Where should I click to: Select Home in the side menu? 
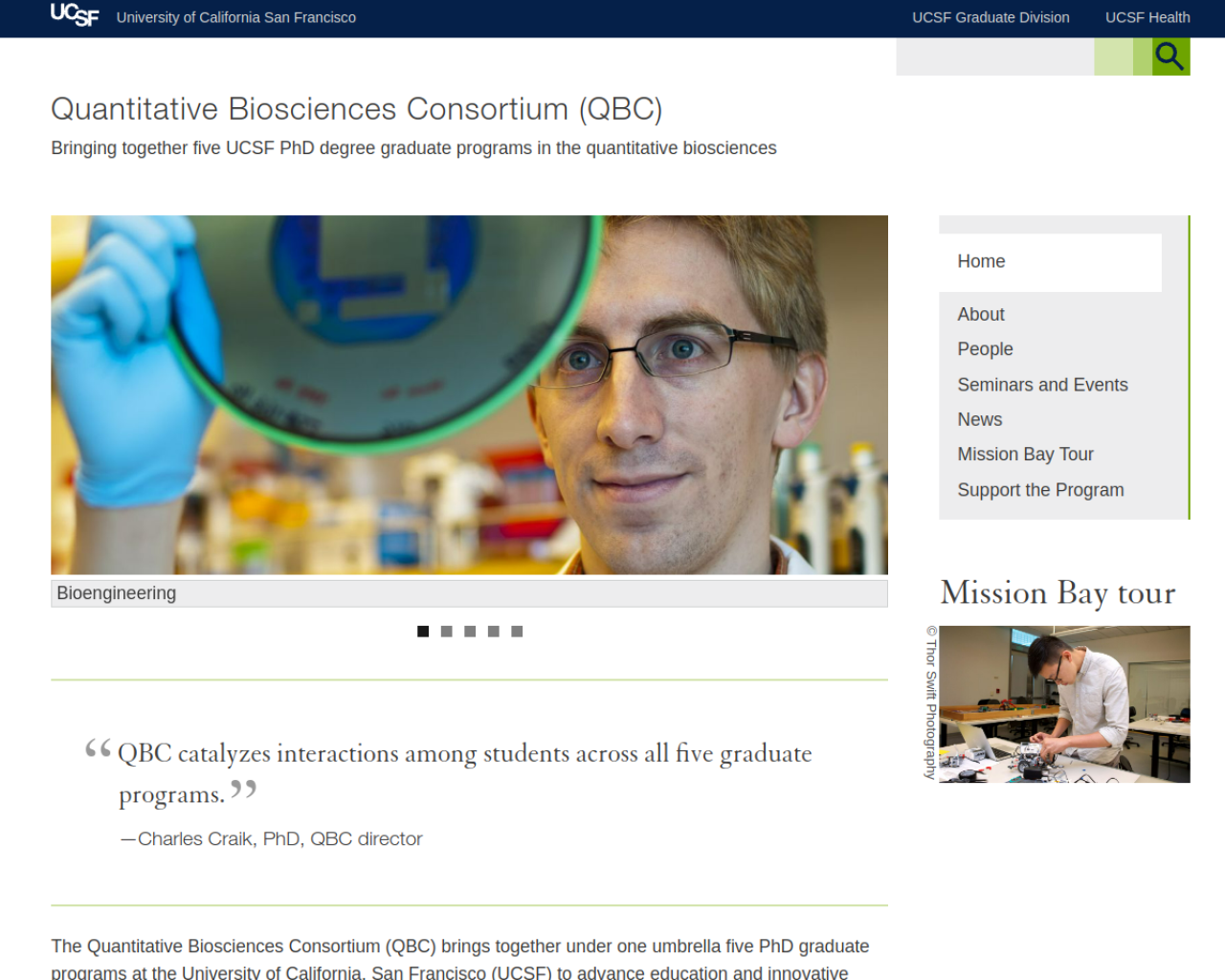pyautogui.click(x=1050, y=262)
